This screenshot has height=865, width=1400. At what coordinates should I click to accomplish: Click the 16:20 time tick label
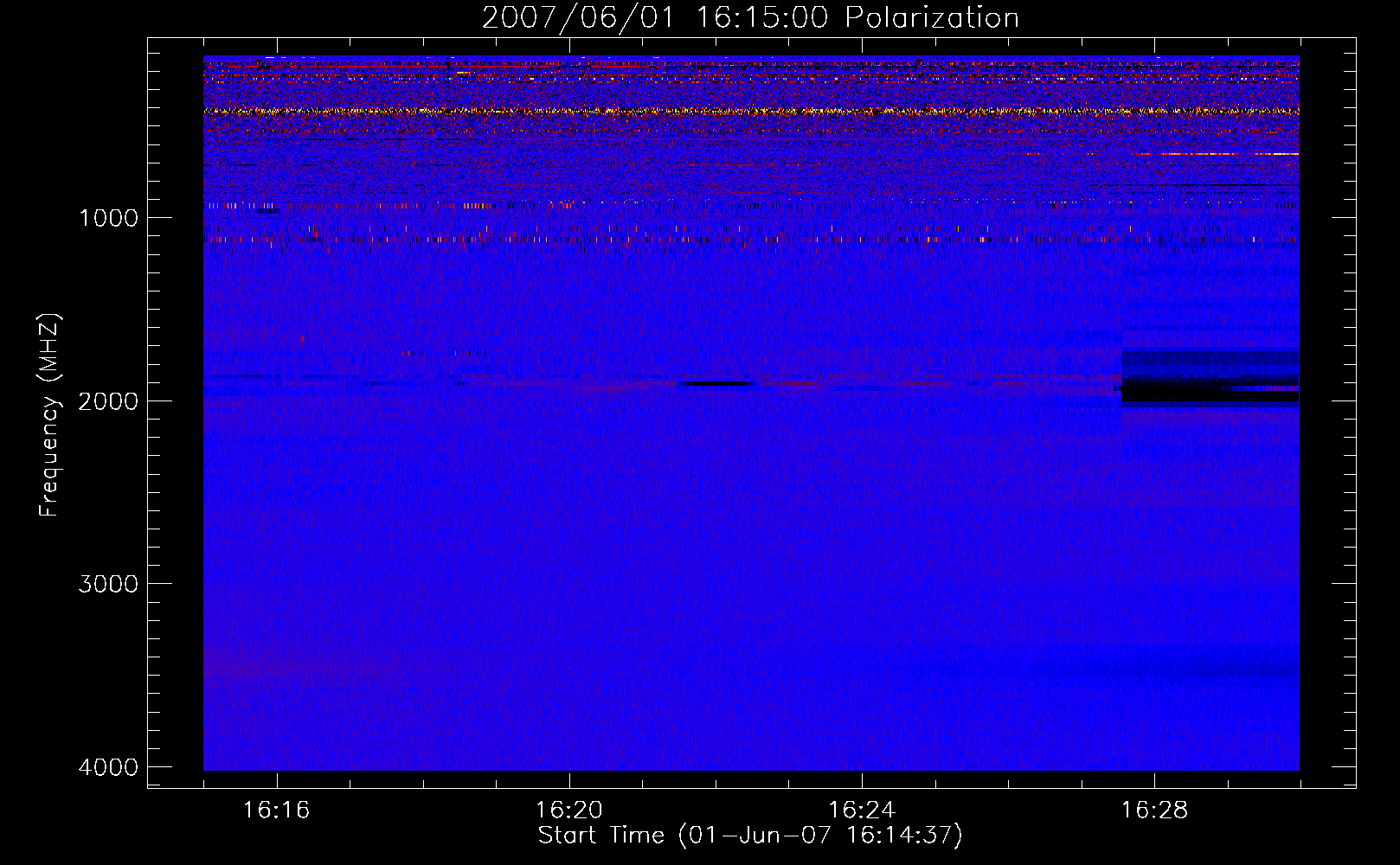569,811
